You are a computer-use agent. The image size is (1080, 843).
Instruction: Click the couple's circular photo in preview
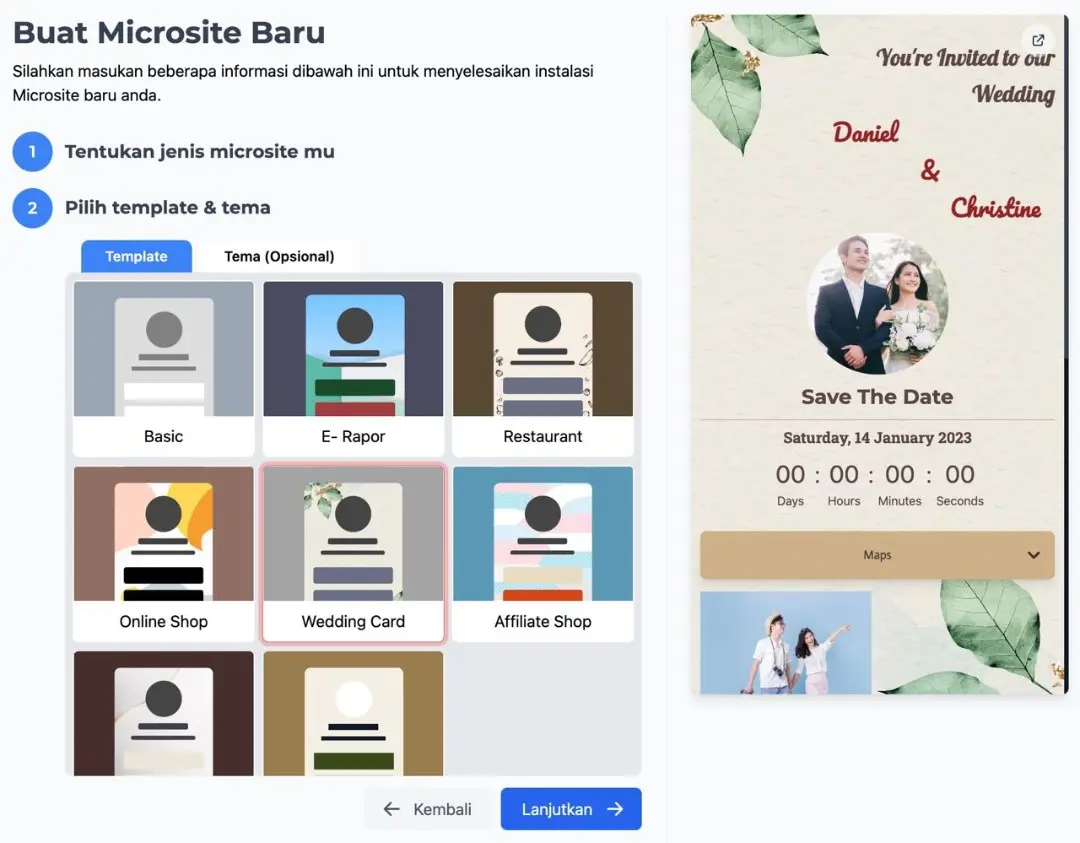click(877, 304)
